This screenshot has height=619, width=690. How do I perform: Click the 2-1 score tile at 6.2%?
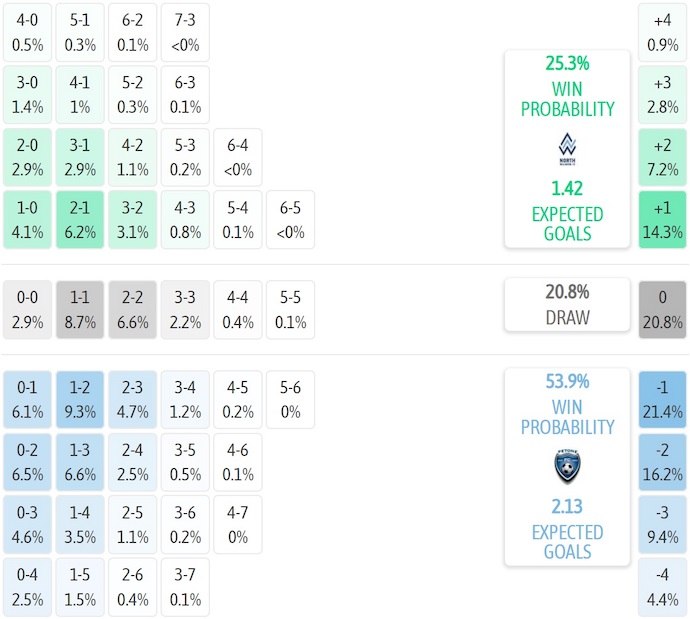(80, 219)
